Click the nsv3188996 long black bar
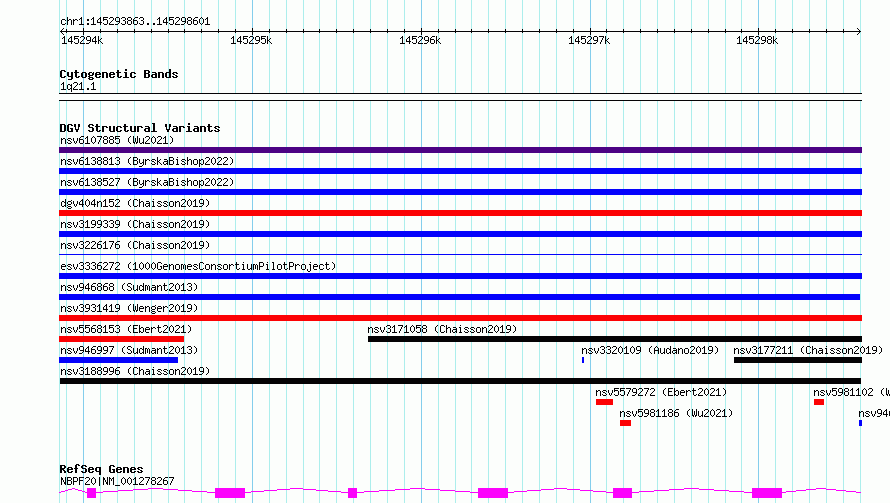The image size is (890, 503). point(460,381)
